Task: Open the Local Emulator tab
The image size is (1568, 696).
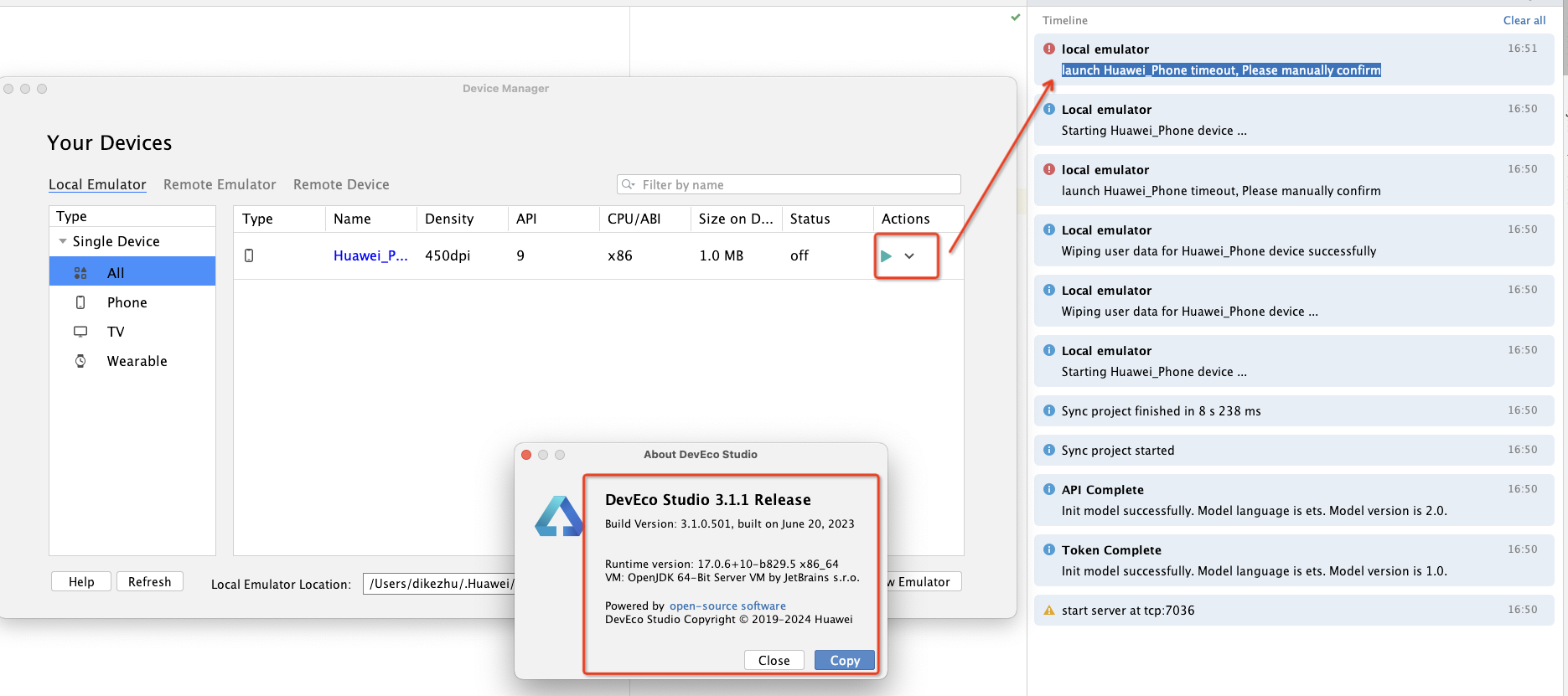Action: (x=97, y=184)
